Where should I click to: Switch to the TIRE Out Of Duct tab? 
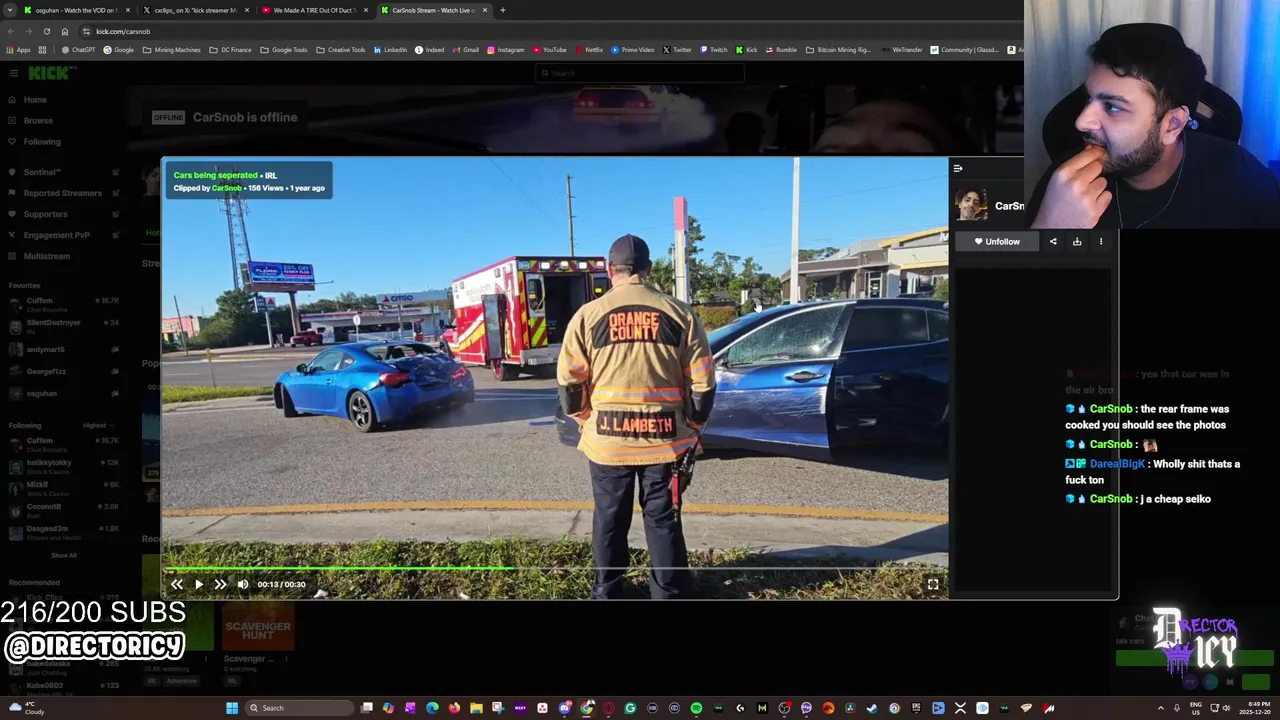(314, 10)
